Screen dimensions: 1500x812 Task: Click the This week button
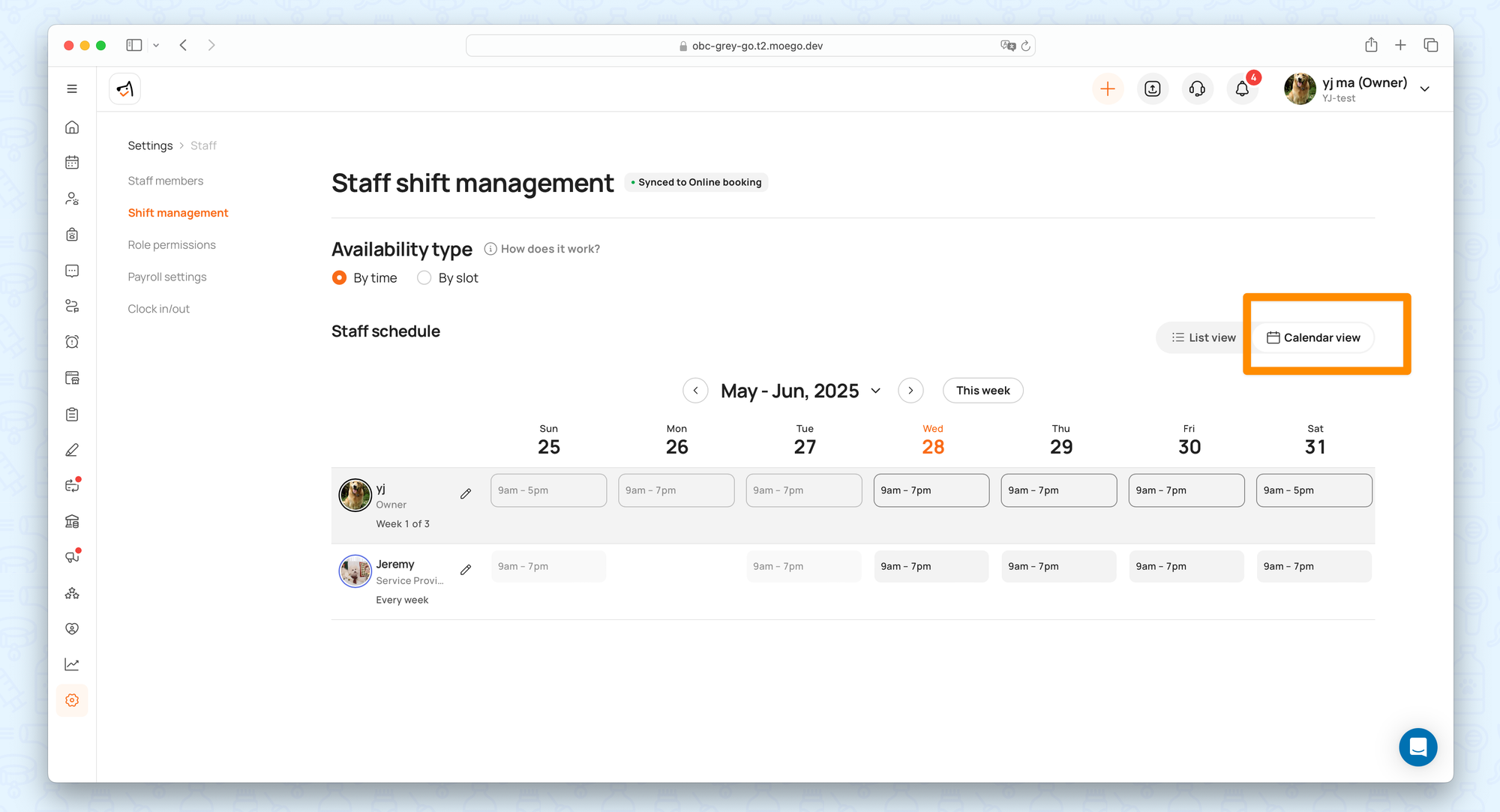(x=982, y=391)
